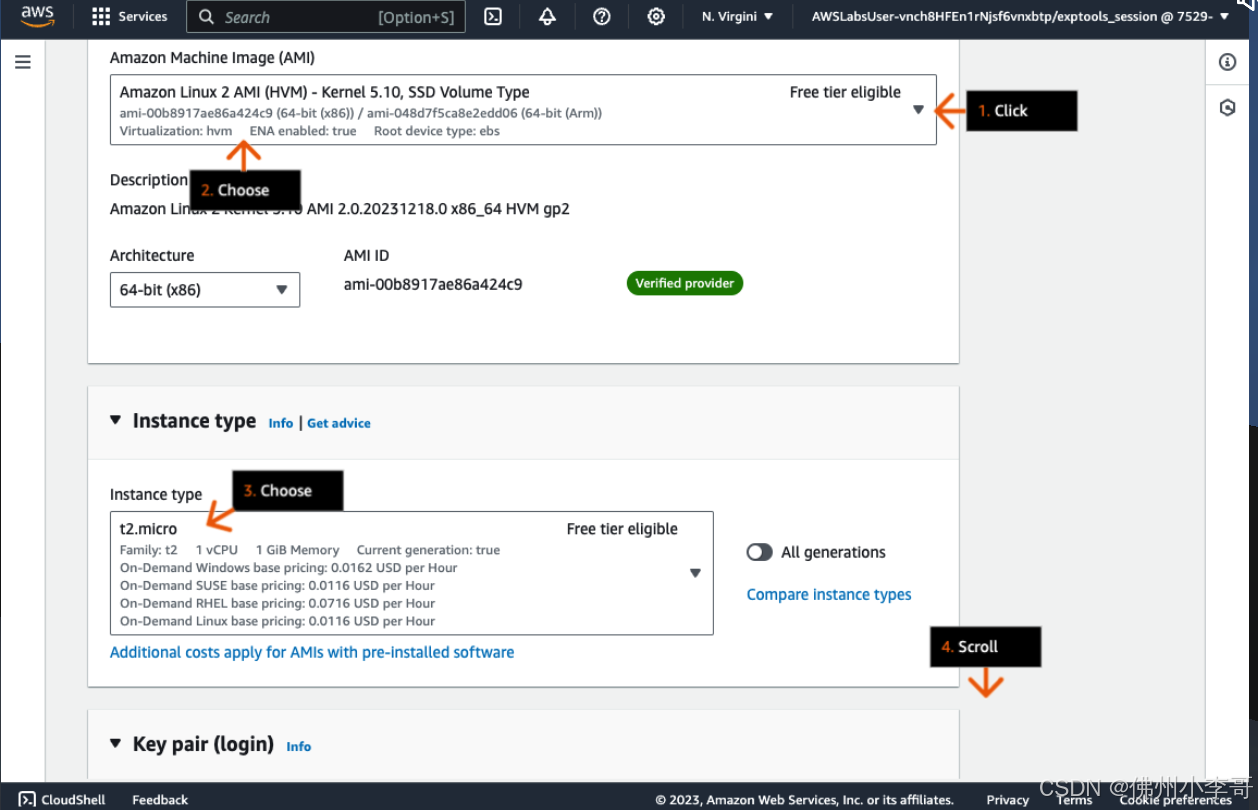Click the Free tier eligible label in AMI box
This screenshot has width=1258, height=810.
[x=845, y=92]
